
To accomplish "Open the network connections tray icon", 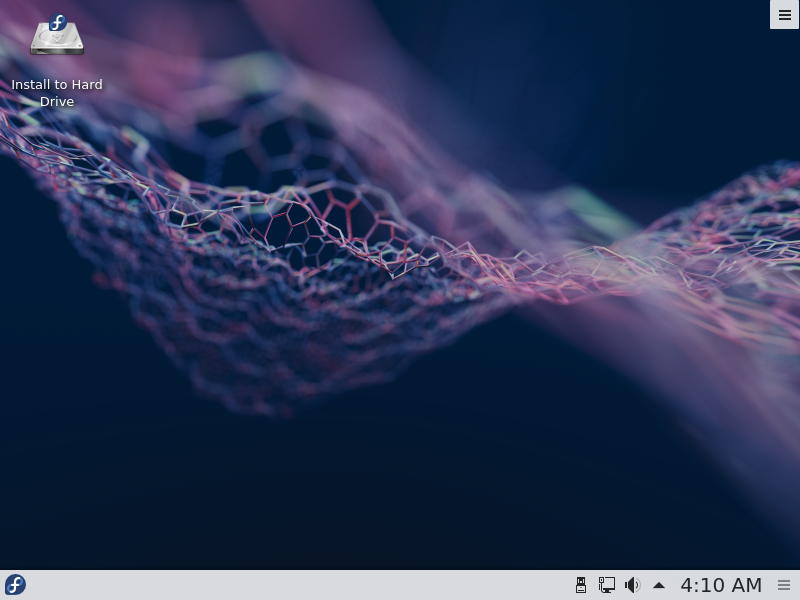I will click(607, 585).
